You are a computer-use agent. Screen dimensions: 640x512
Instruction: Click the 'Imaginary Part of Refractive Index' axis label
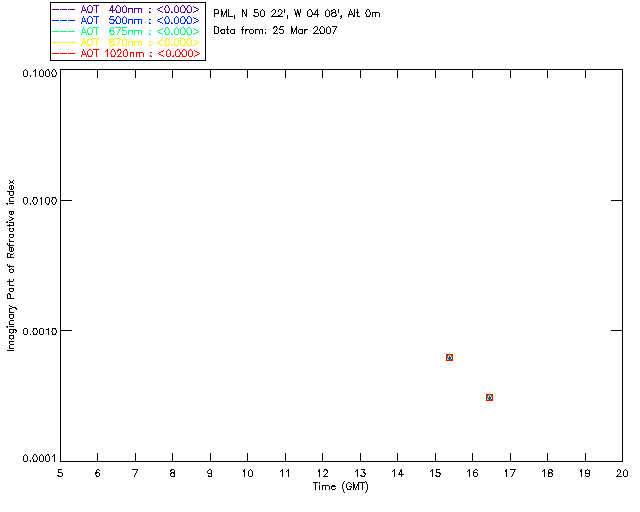11,265
